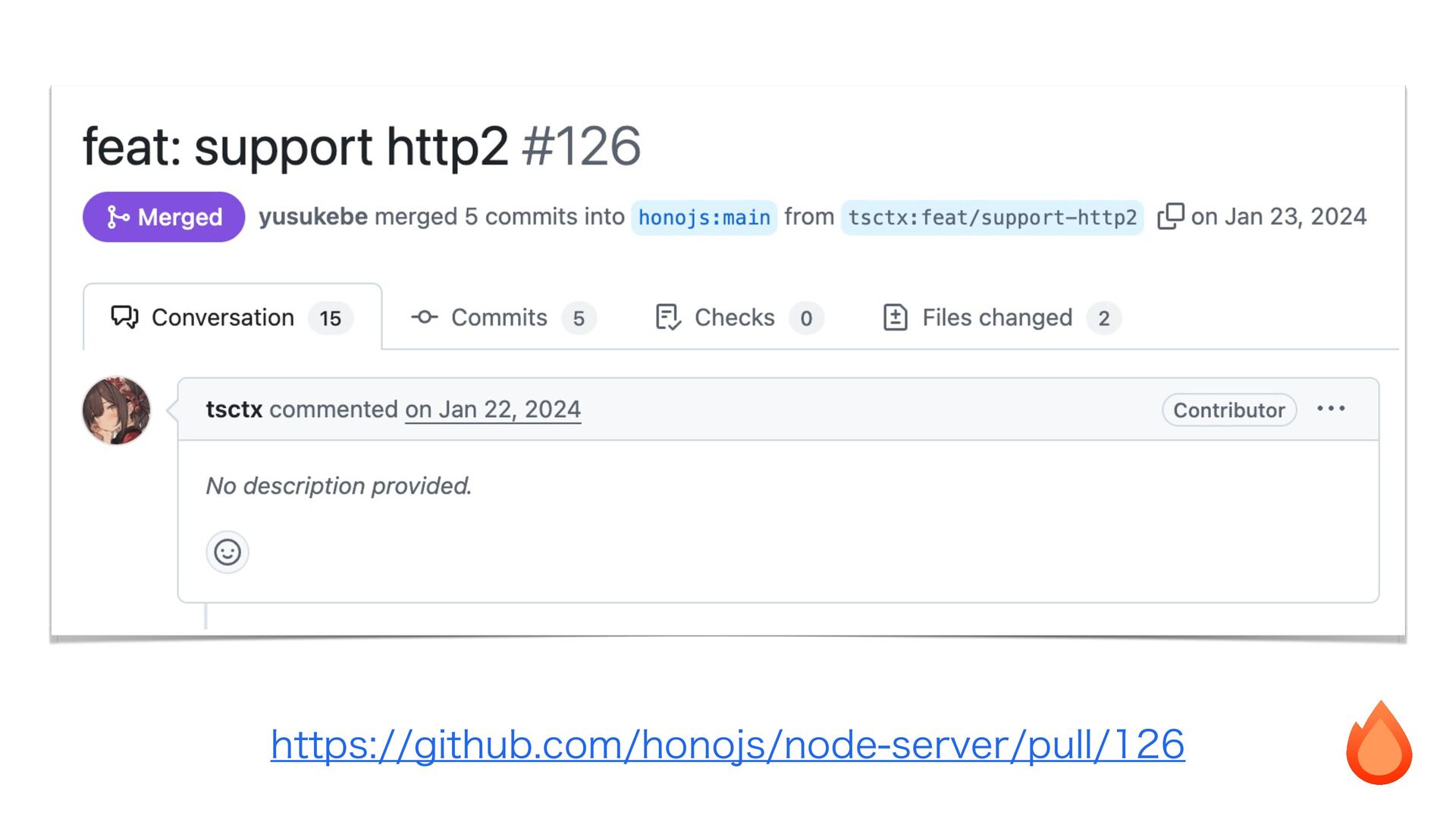Click tsctx's avatar image
Screen dimensions: 1456x819
[x=116, y=410]
